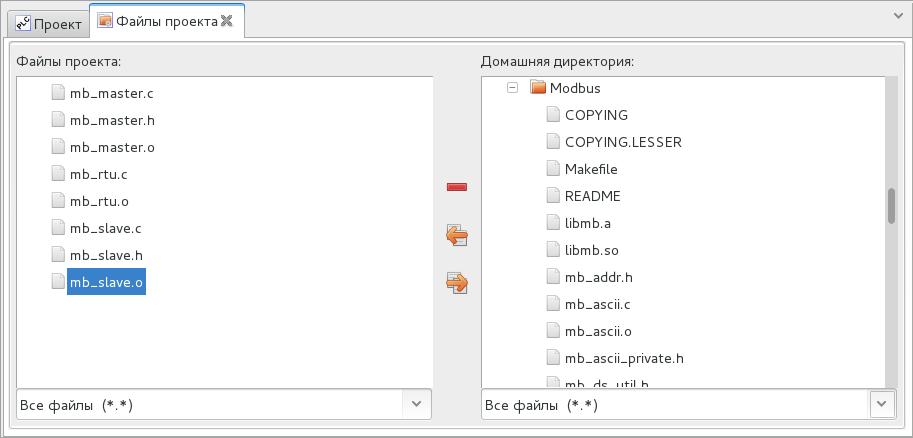
Task: Click the README file icon
Action: 553,196
